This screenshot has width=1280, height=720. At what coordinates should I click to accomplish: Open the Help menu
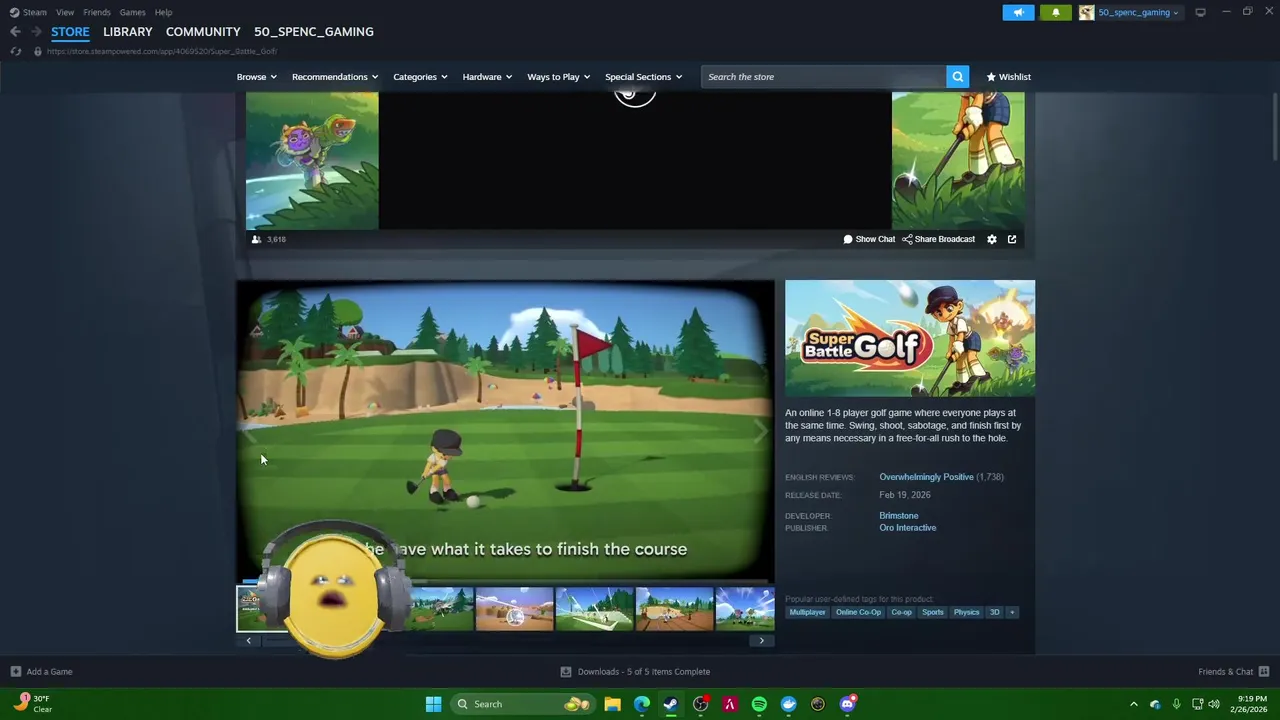(x=163, y=12)
